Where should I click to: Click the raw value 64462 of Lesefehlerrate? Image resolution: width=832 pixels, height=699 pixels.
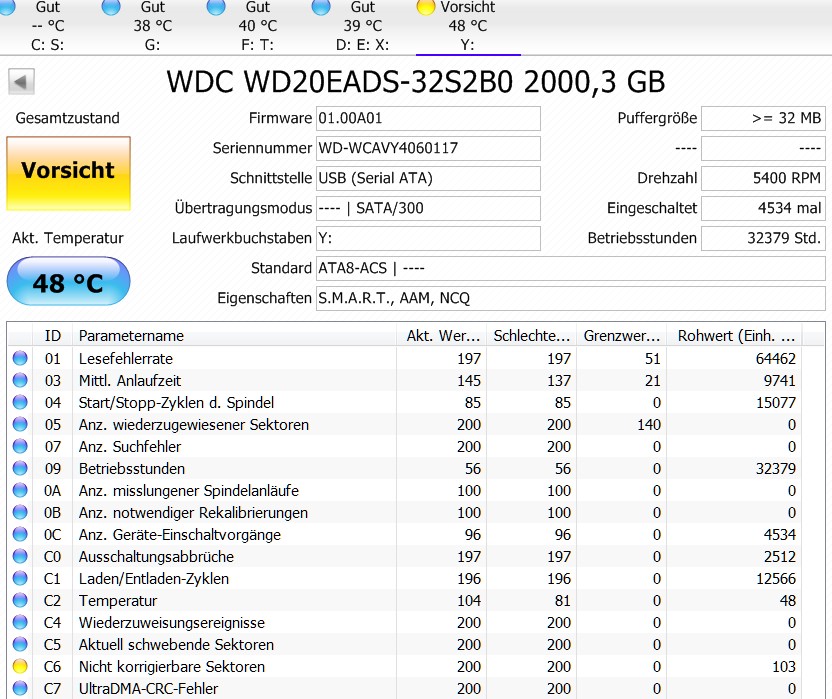tap(776, 359)
